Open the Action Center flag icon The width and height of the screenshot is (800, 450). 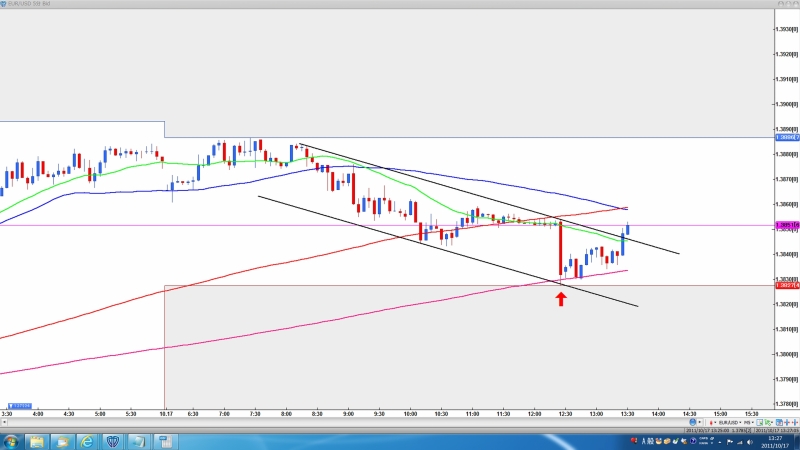point(730,442)
